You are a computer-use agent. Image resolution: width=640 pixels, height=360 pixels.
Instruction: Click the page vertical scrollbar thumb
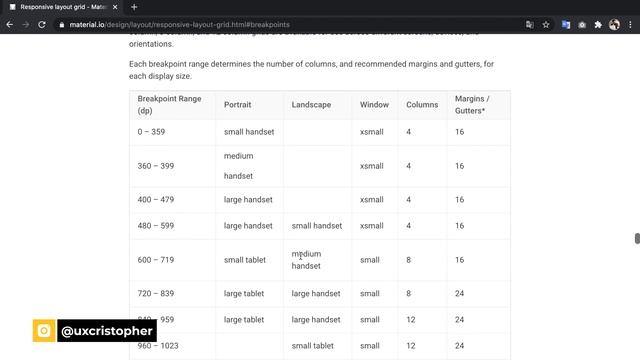(637, 238)
